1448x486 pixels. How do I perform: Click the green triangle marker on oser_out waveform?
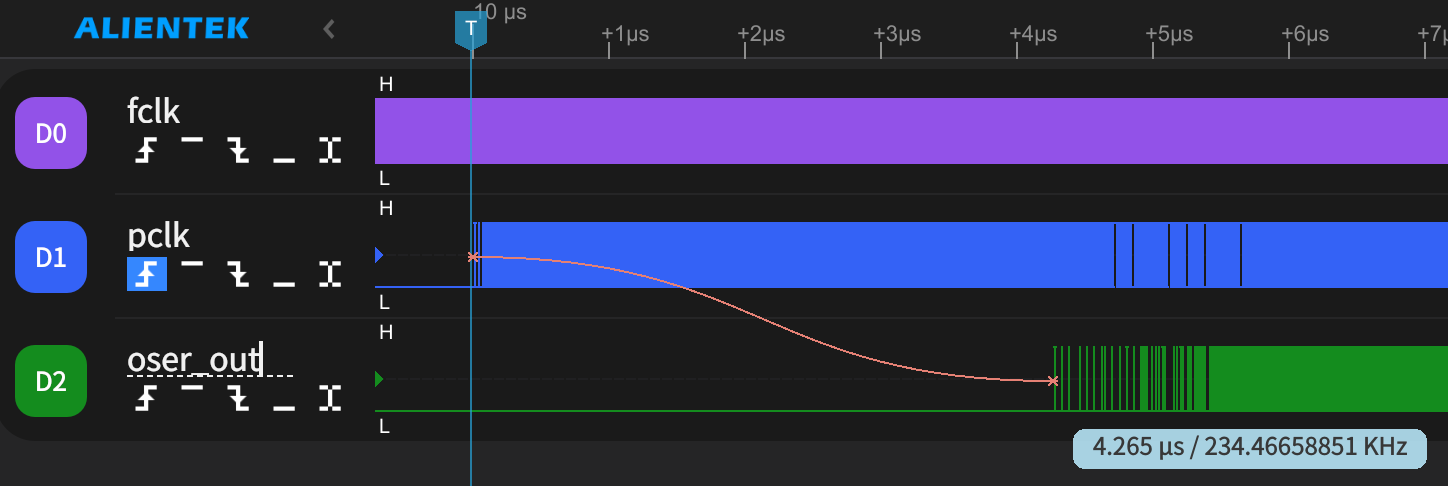(379, 379)
